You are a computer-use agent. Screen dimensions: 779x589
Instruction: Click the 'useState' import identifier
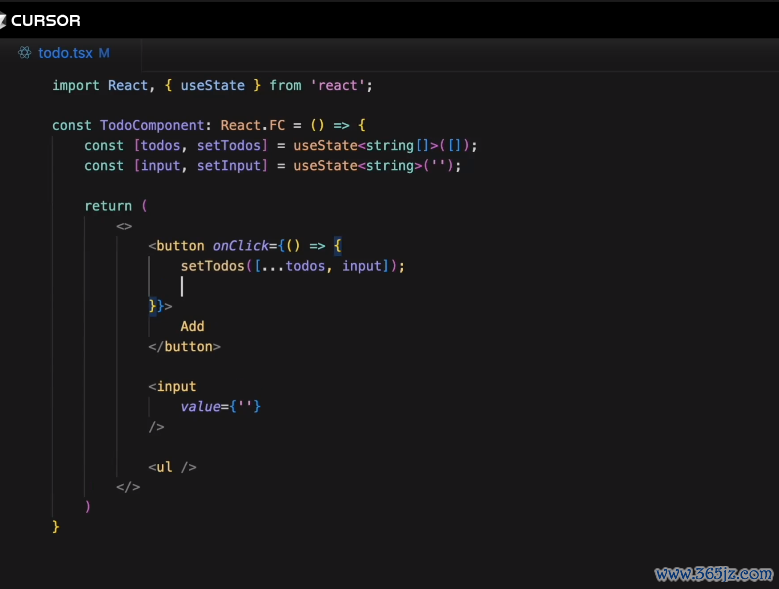tap(213, 85)
